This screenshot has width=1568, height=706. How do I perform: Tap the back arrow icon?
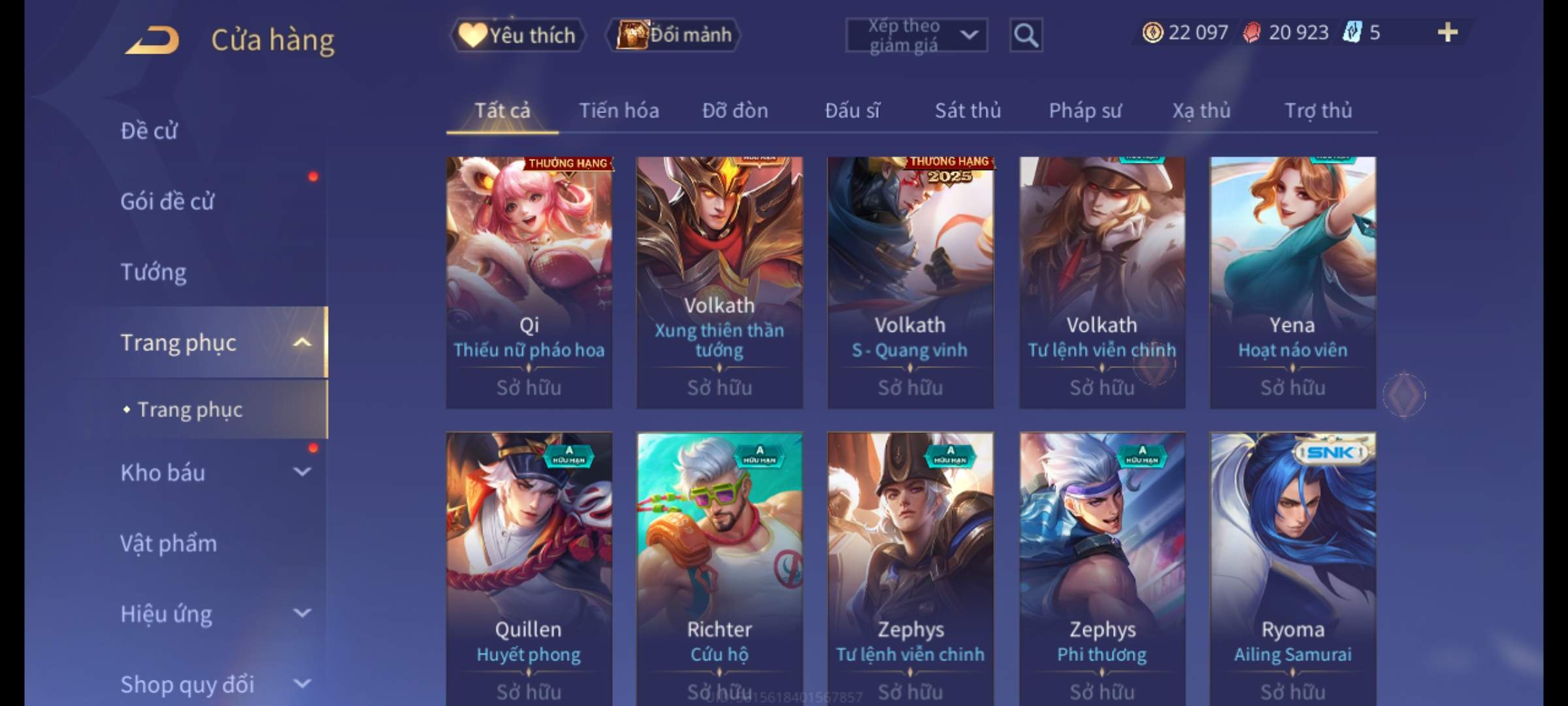point(153,40)
